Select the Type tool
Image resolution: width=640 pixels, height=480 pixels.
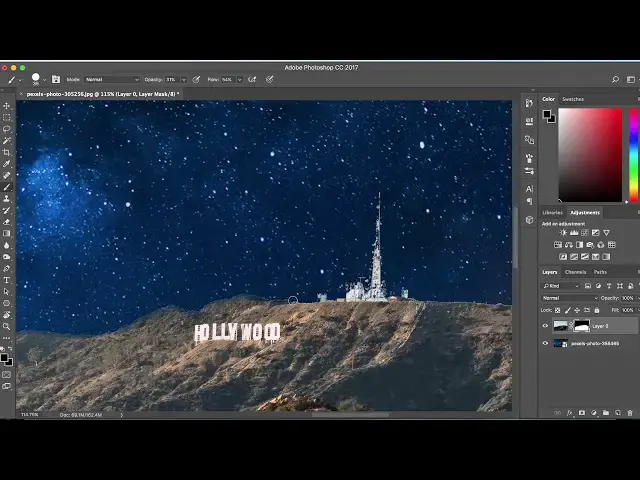click(x=6, y=280)
